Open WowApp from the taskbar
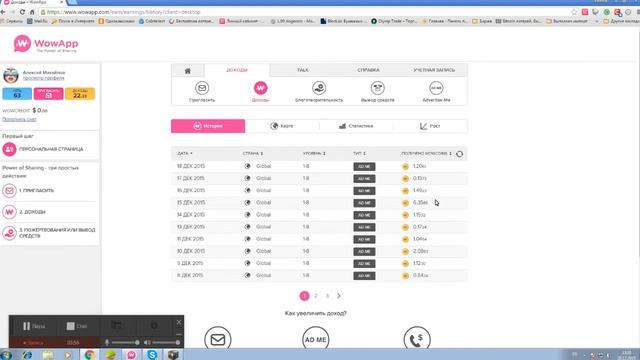The width and height of the screenshot is (640, 360). tap(131, 355)
